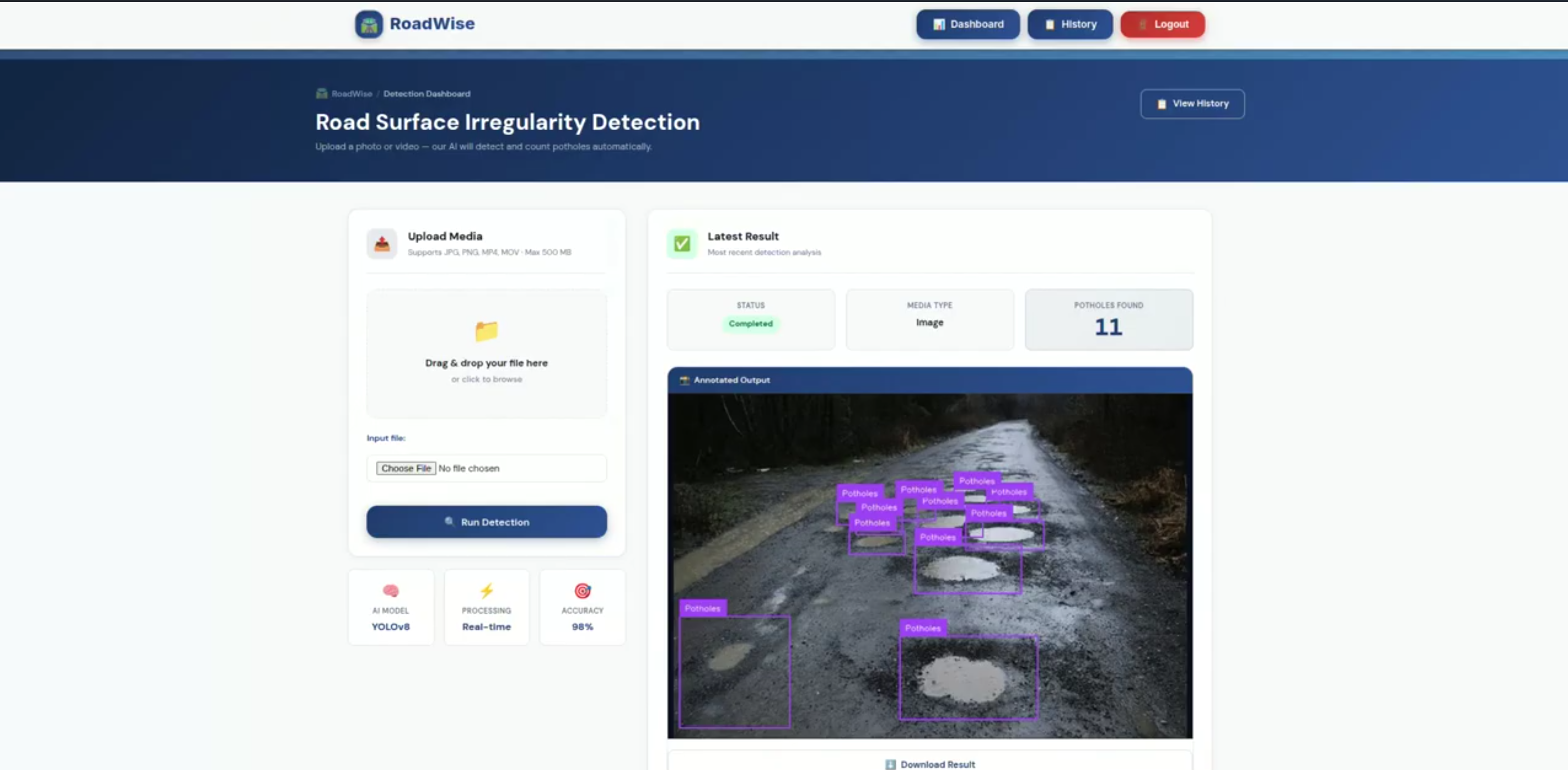The height and width of the screenshot is (770, 1568).
Task: Click the '98%' accuracy value
Action: click(x=582, y=627)
